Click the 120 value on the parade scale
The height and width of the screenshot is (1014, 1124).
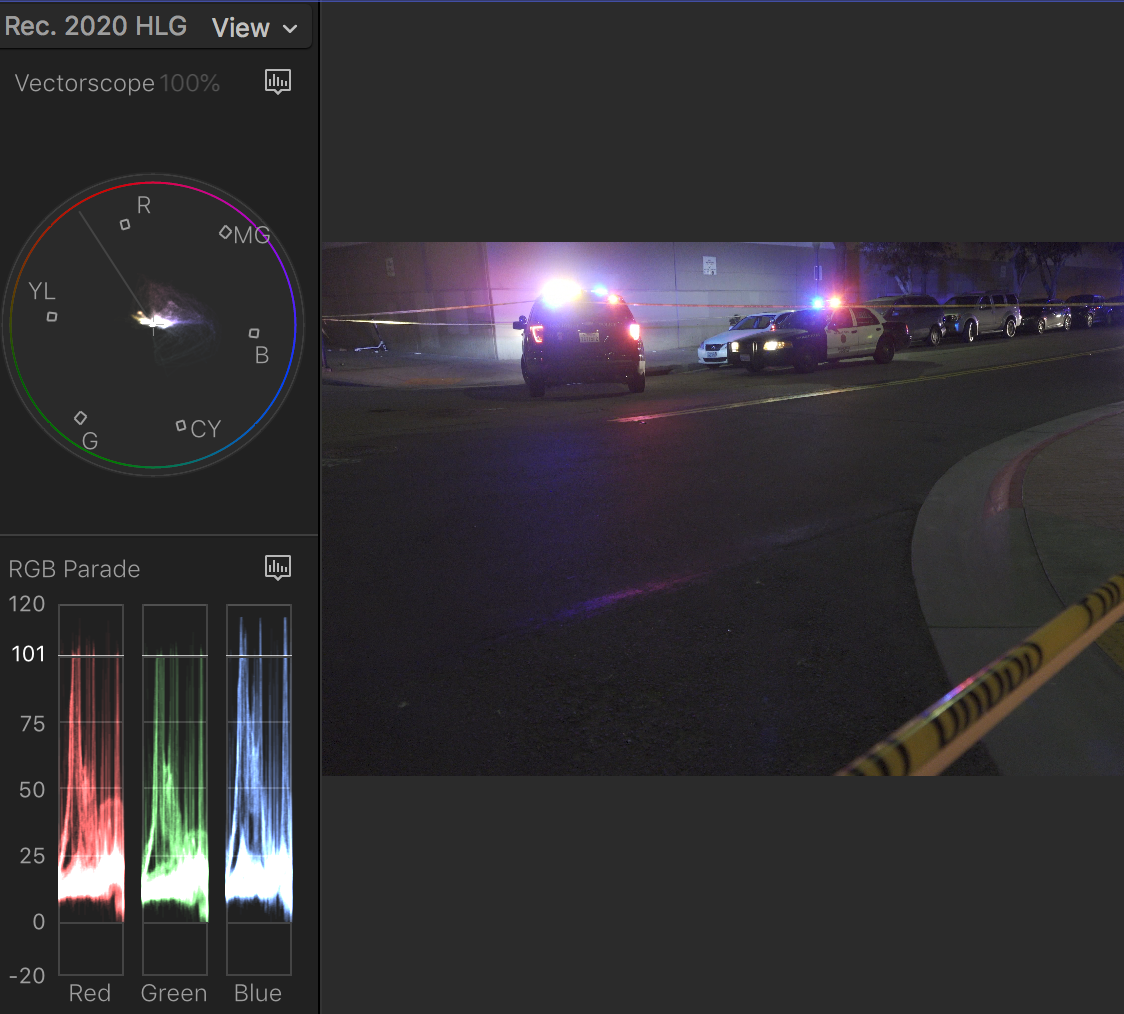(x=27, y=604)
